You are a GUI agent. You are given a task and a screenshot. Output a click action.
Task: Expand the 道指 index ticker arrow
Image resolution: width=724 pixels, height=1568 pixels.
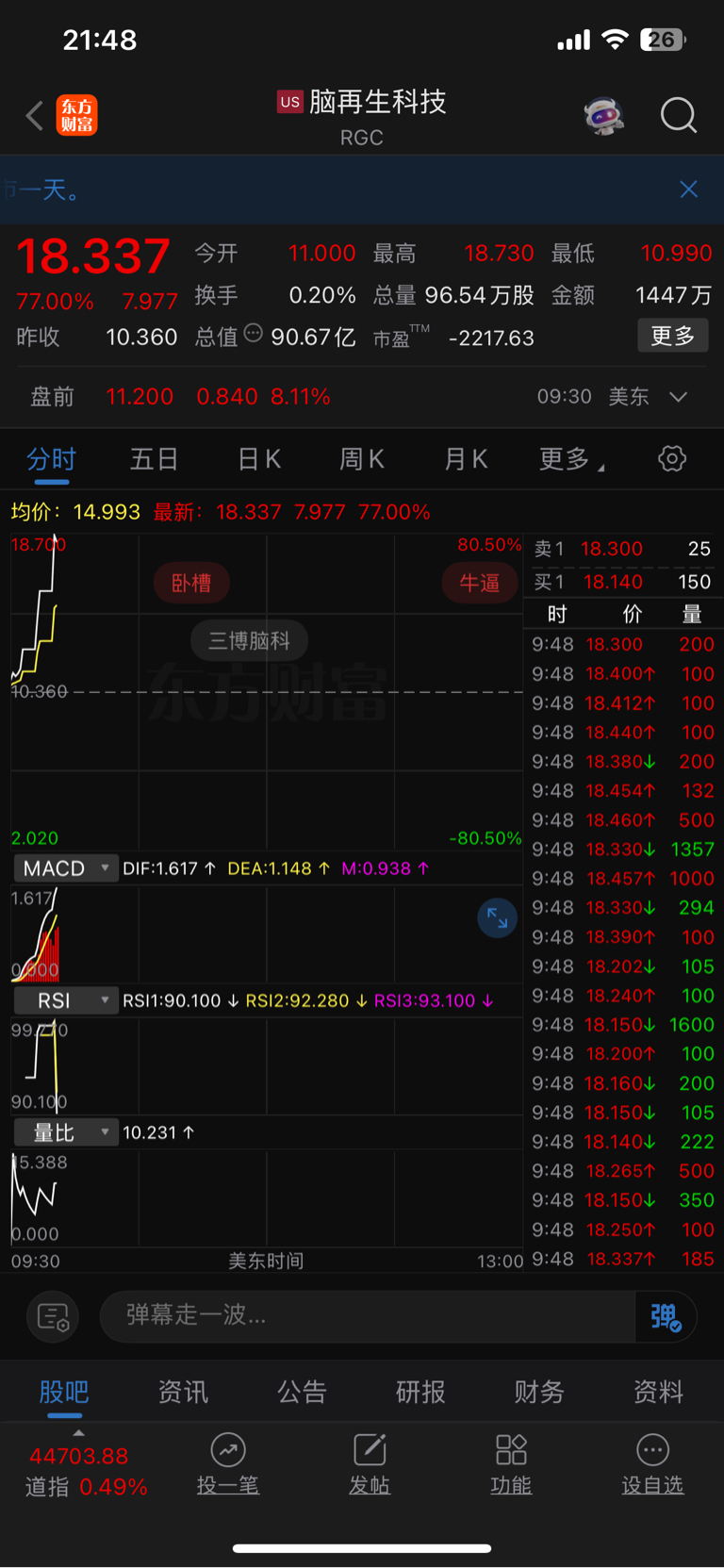[79, 1432]
